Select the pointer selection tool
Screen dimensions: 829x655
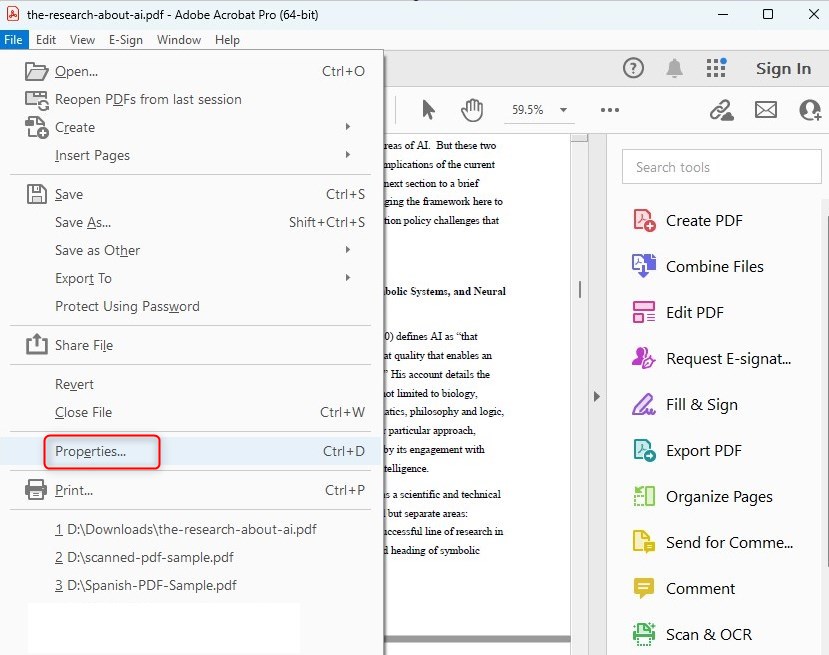429,110
